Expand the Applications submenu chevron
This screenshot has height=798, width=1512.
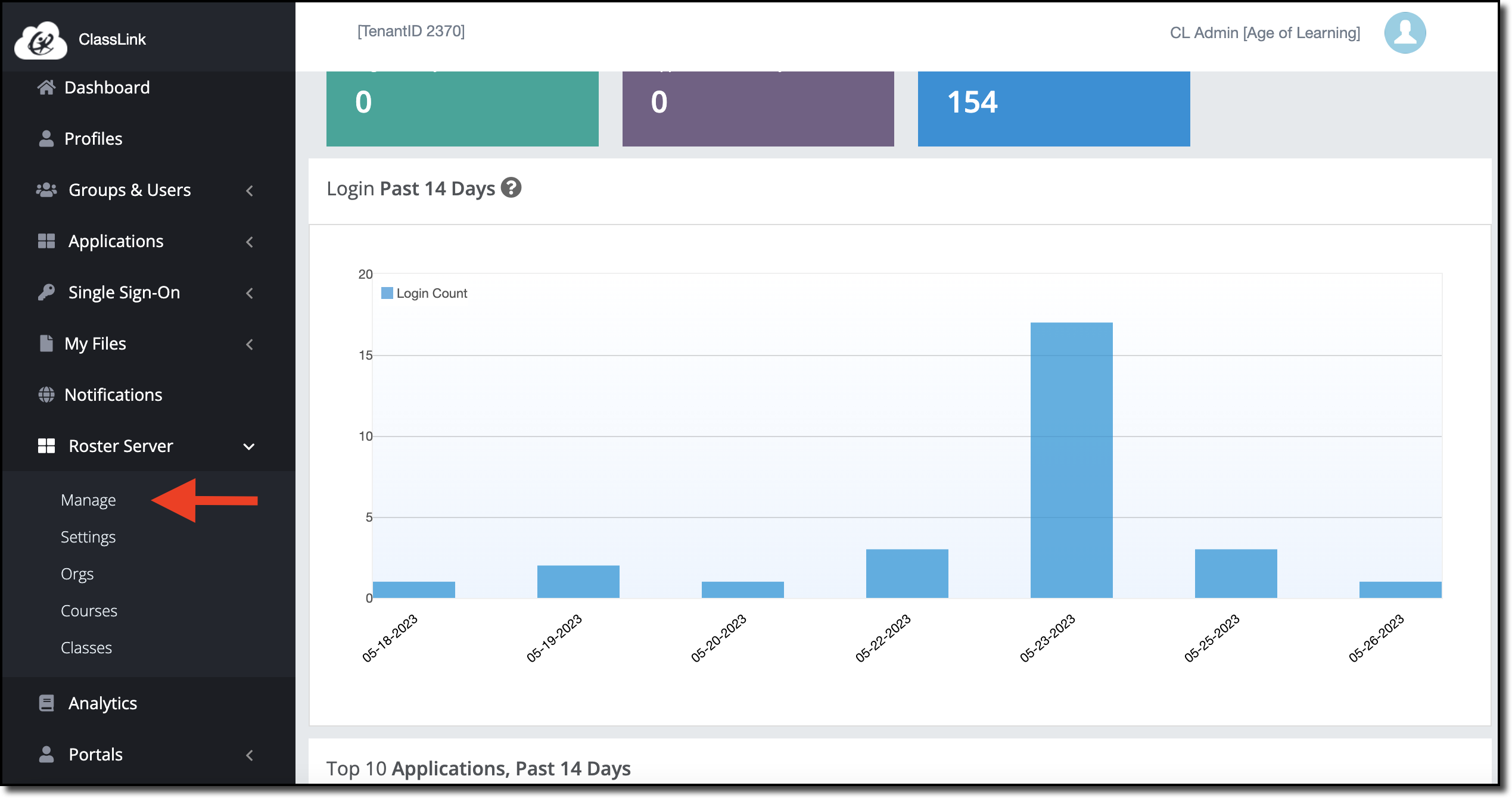[x=250, y=242]
